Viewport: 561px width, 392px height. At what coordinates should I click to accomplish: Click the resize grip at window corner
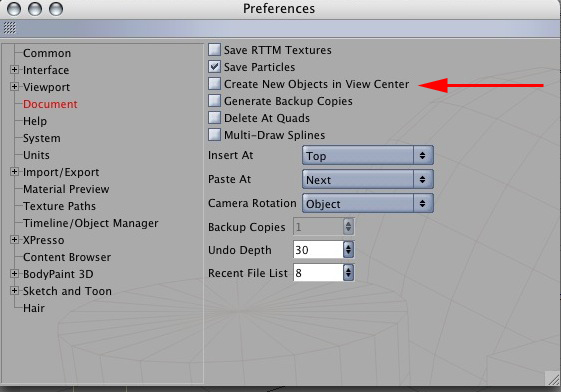[x=553, y=378]
